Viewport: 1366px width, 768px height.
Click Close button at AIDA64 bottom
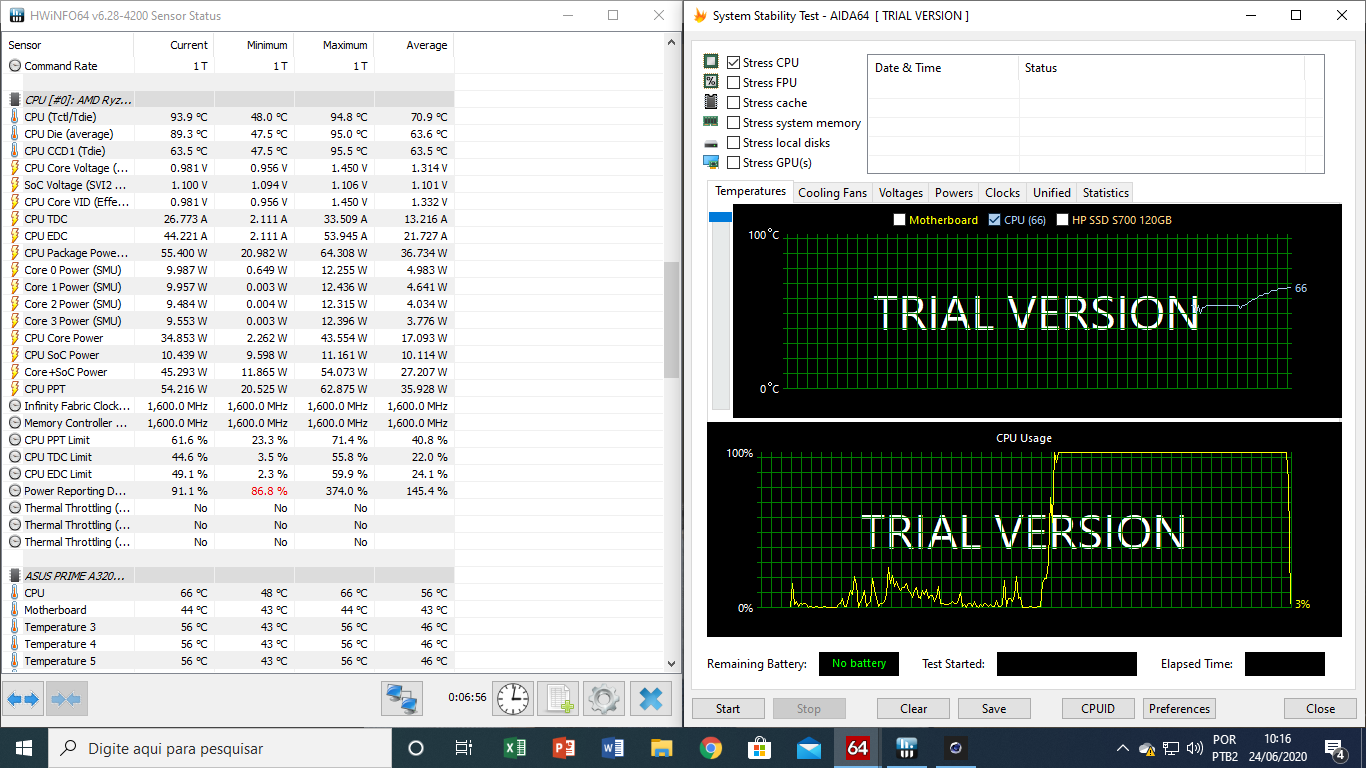pos(1320,709)
